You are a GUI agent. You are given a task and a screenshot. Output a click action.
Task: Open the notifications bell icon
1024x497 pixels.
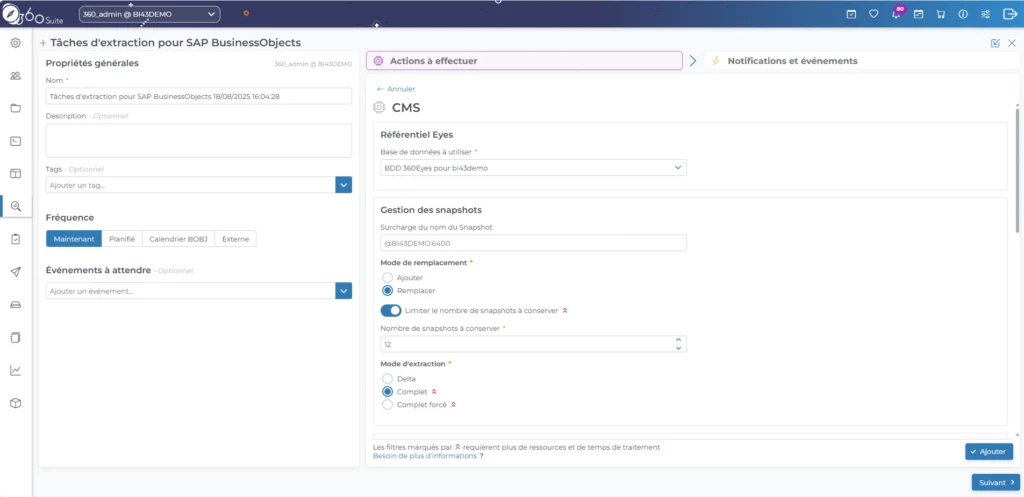896,14
